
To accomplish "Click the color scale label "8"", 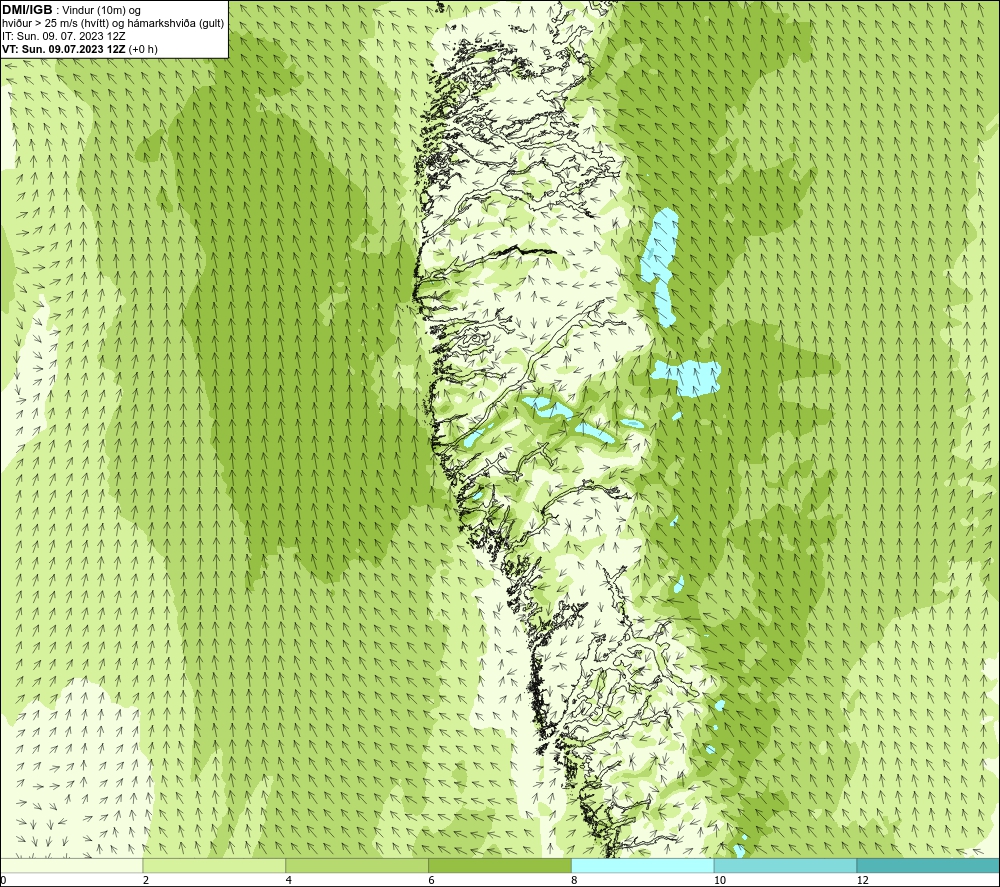I will 575,881.
